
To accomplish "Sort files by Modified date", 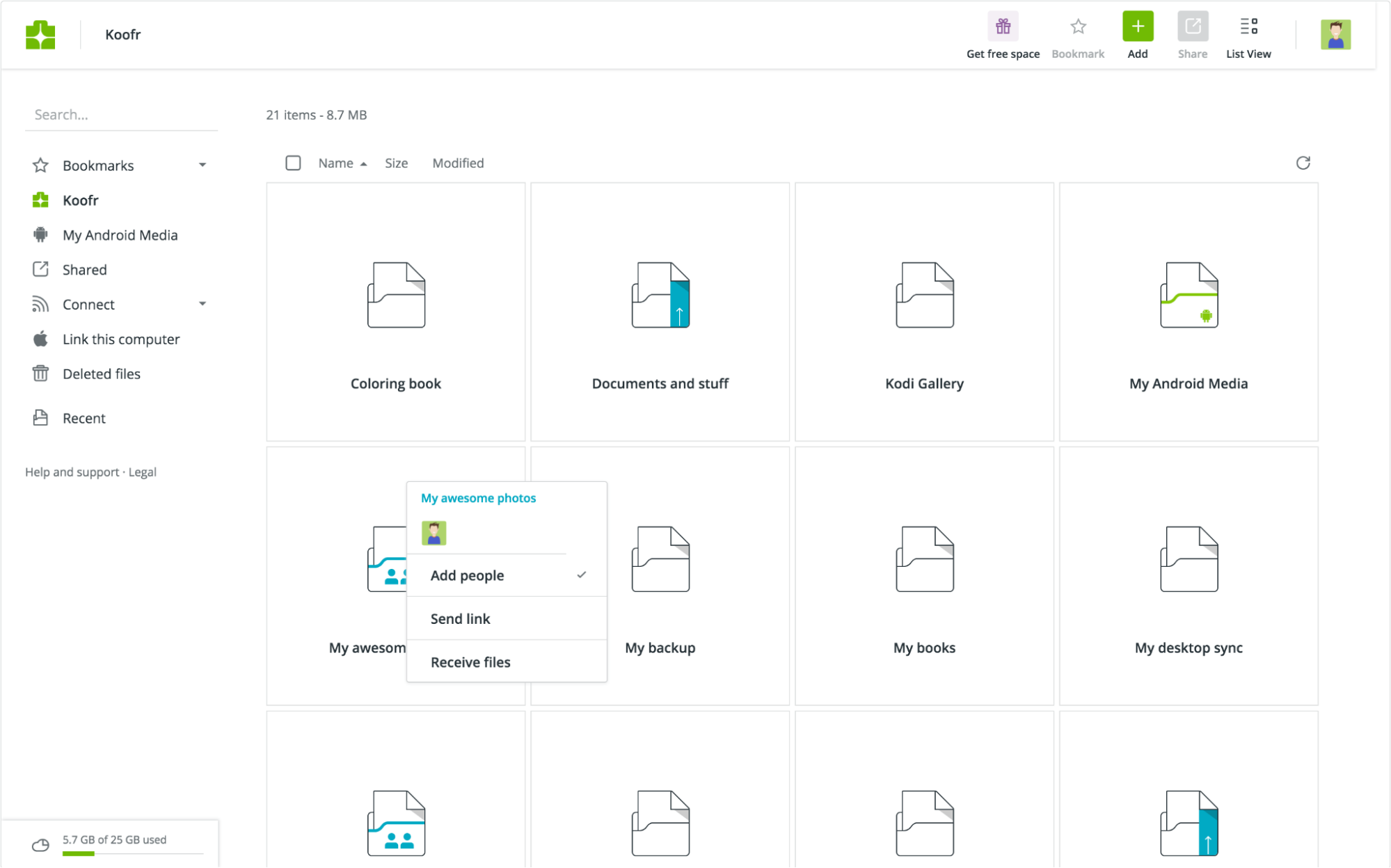I will [x=458, y=163].
